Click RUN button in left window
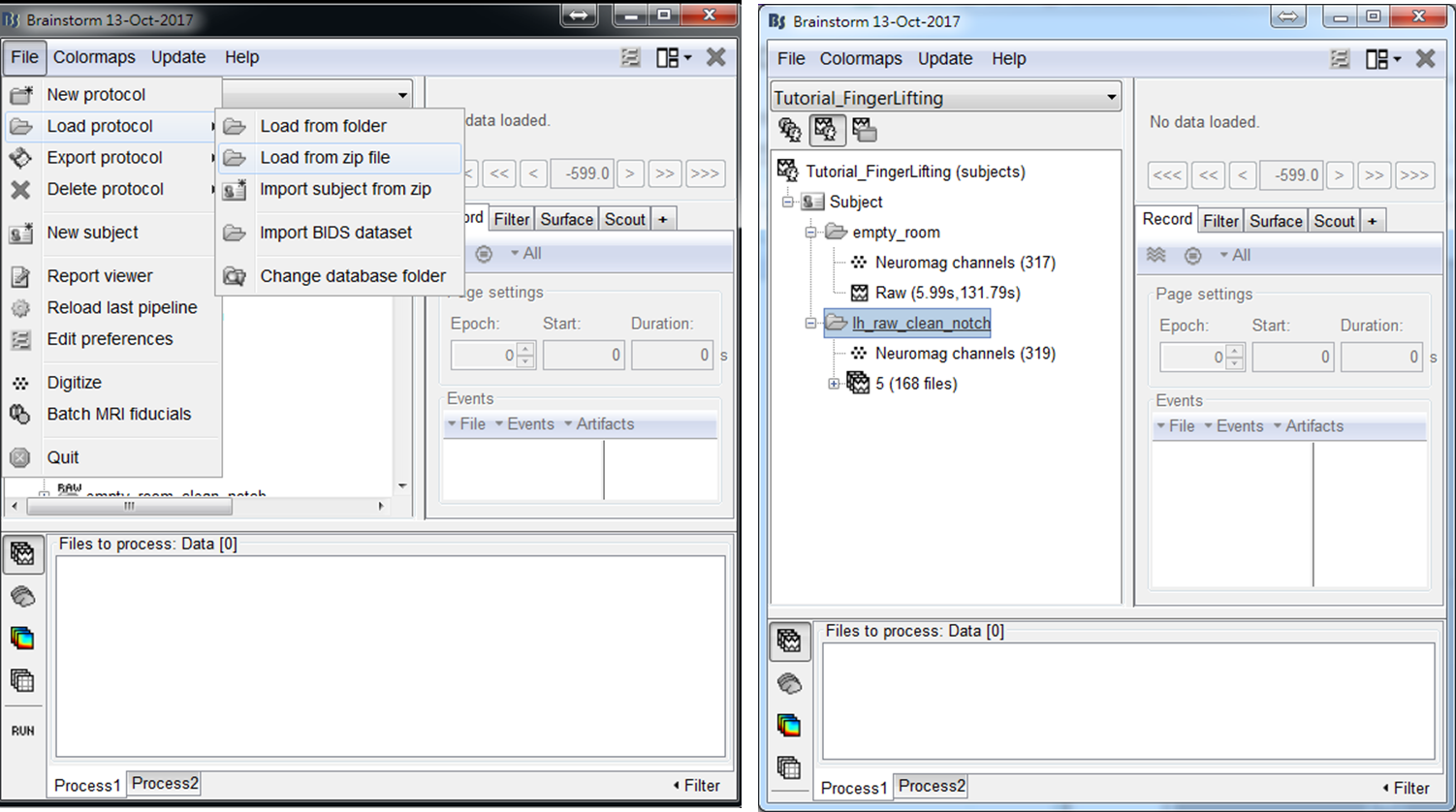Image resolution: width=1456 pixels, height=812 pixels. (22, 731)
